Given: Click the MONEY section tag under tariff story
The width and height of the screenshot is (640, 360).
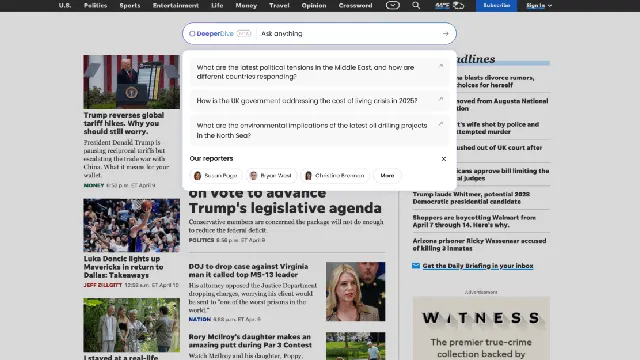Looking at the screenshot, I should click(94, 185).
